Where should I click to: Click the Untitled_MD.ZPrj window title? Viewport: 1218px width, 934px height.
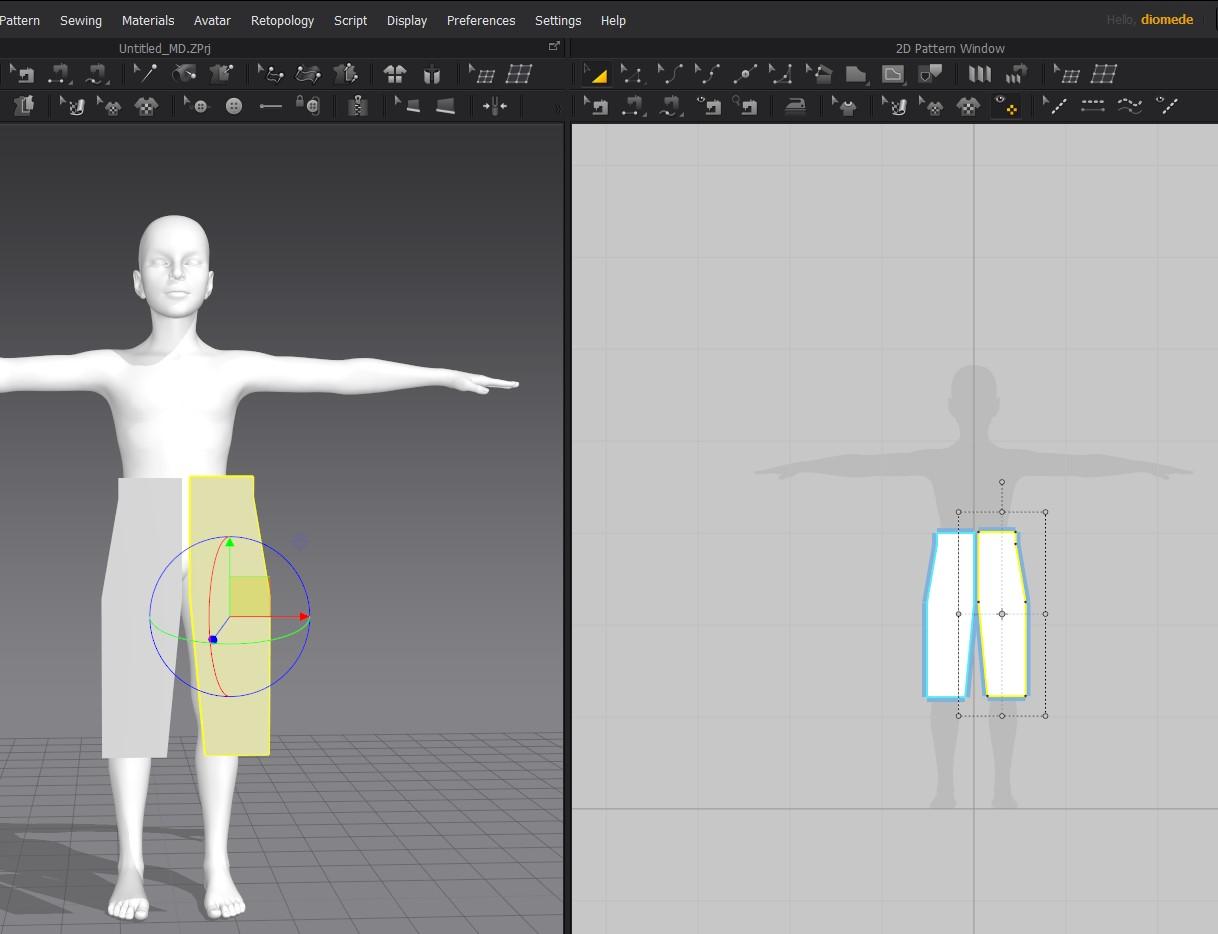coord(164,48)
